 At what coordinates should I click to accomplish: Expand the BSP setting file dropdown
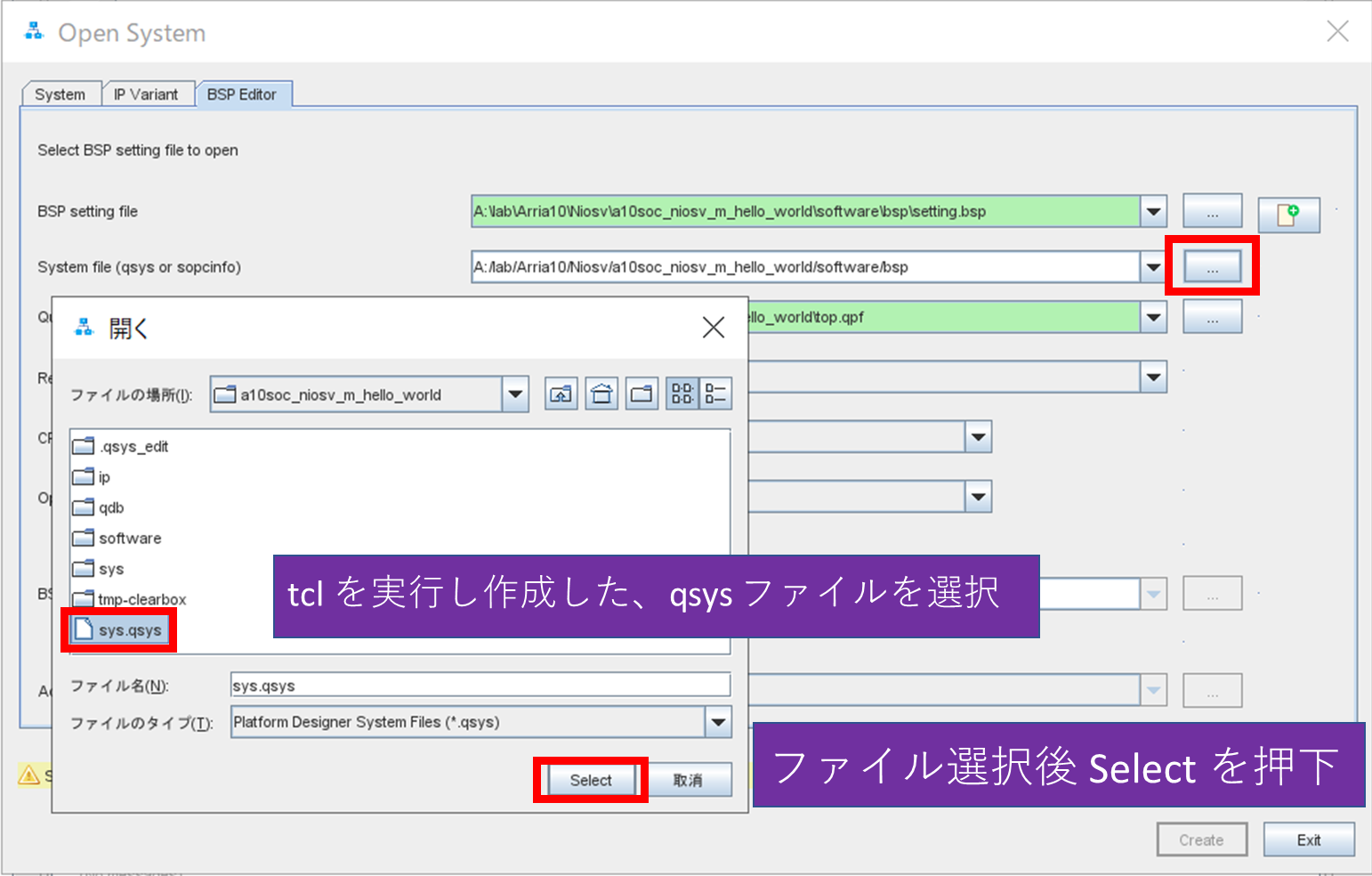(x=1153, y=212)
